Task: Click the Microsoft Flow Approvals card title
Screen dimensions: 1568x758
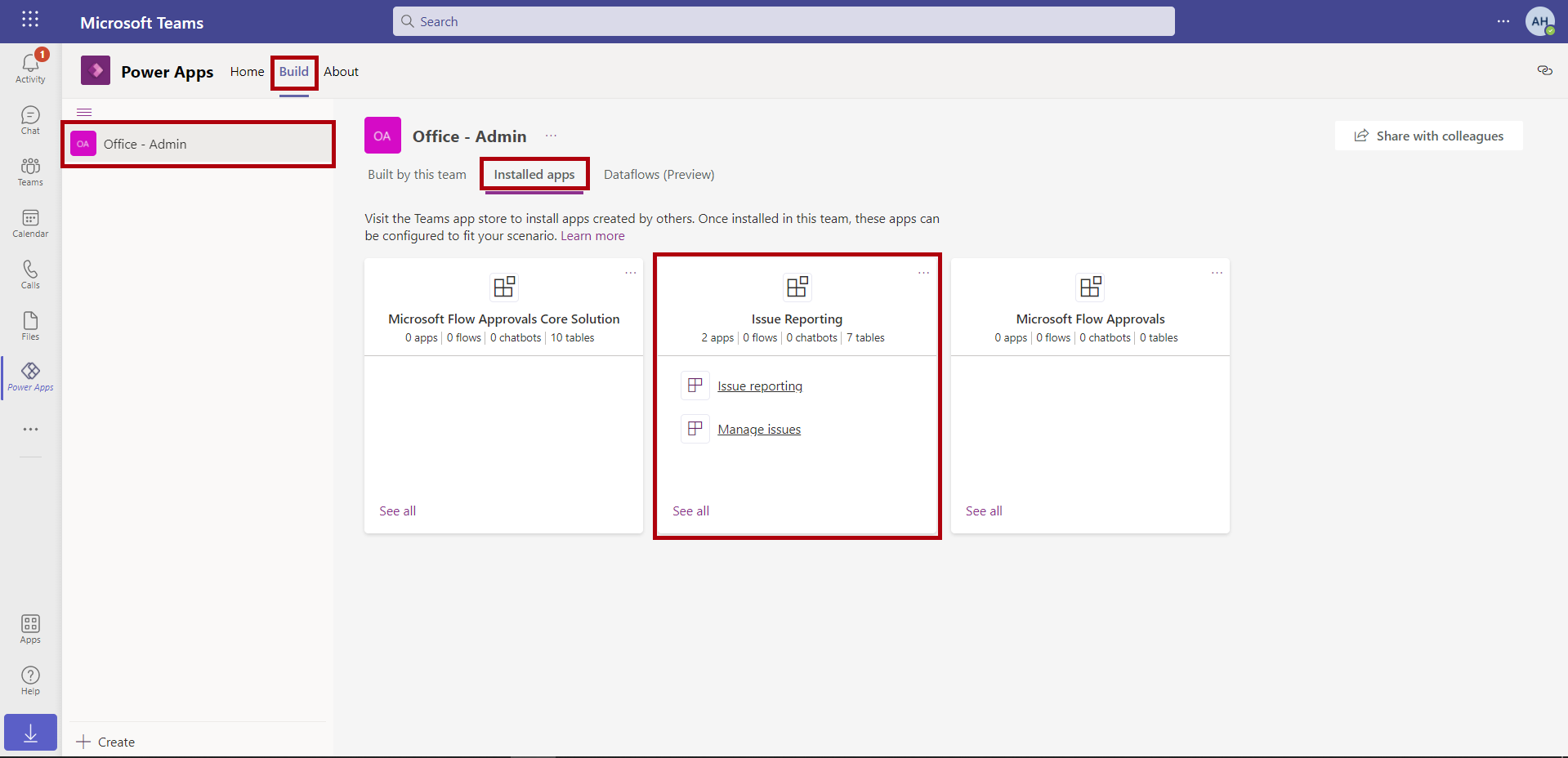Action: (1091, 319)
